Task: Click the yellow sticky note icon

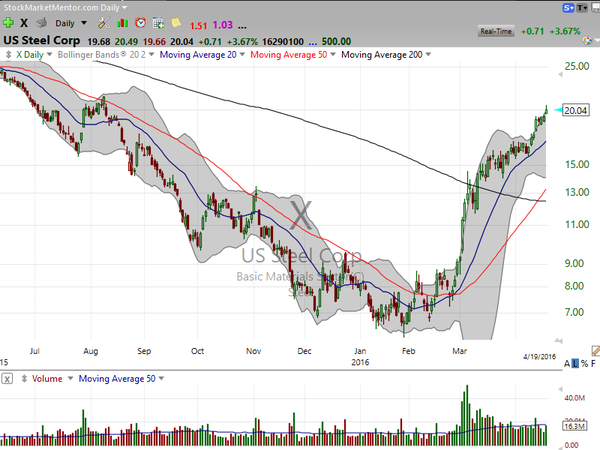Action: [x=176, y=23]
